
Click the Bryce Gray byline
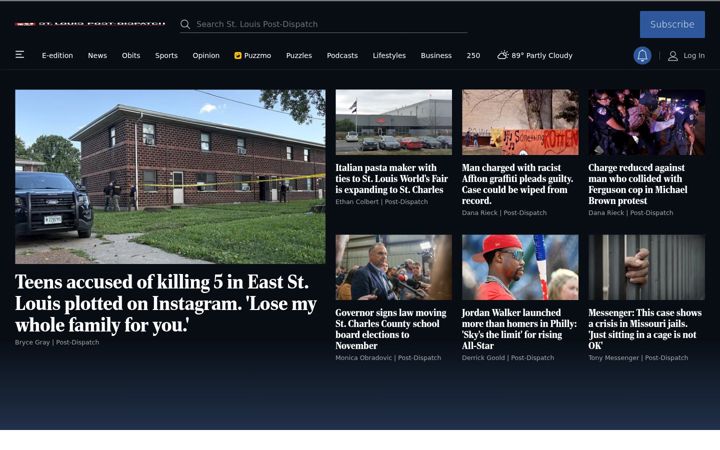(x=32, y=343)
